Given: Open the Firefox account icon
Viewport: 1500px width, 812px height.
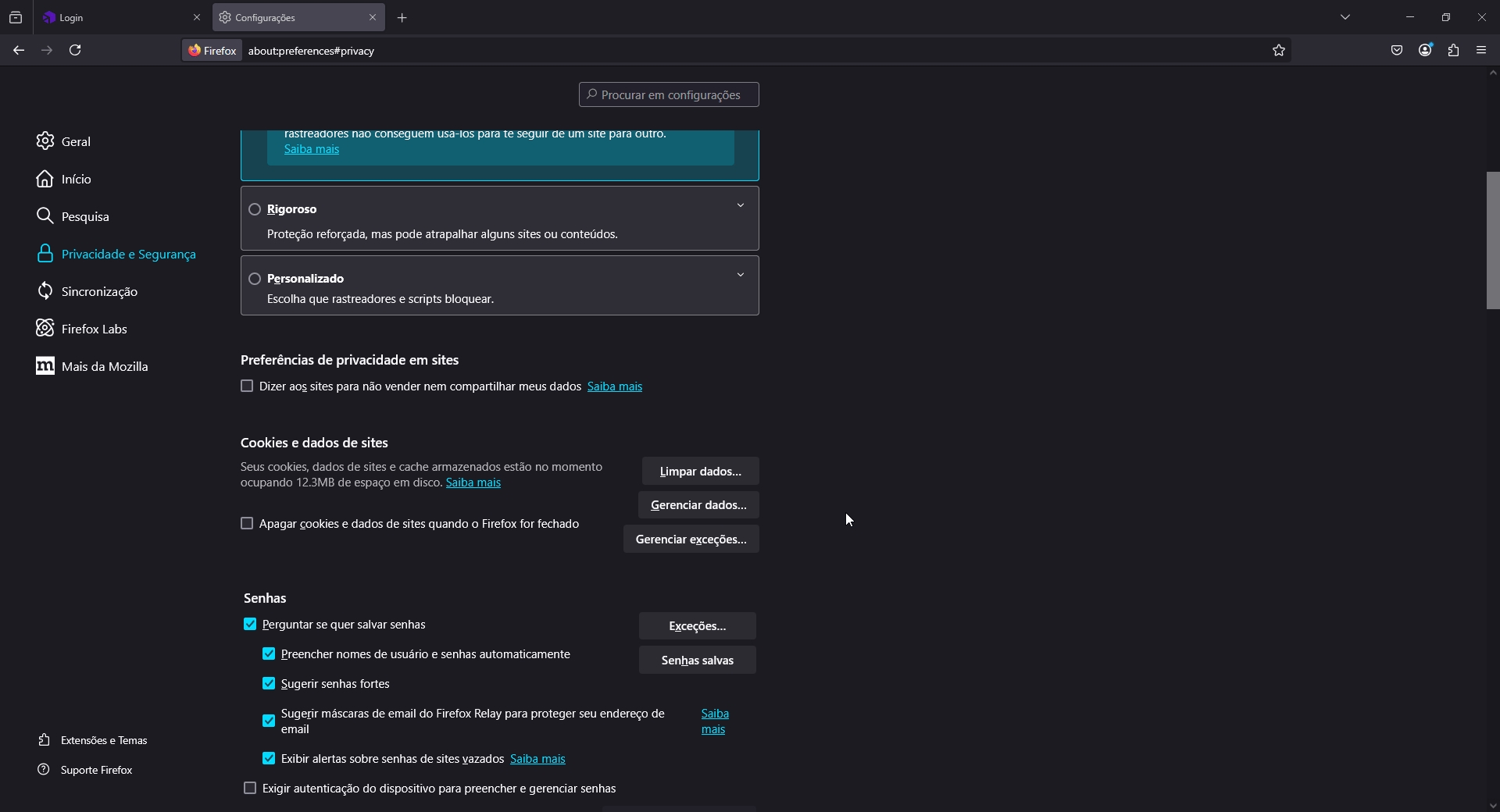Looking at the screenshot, I should pyautogui.click(x=1425, y=51).
